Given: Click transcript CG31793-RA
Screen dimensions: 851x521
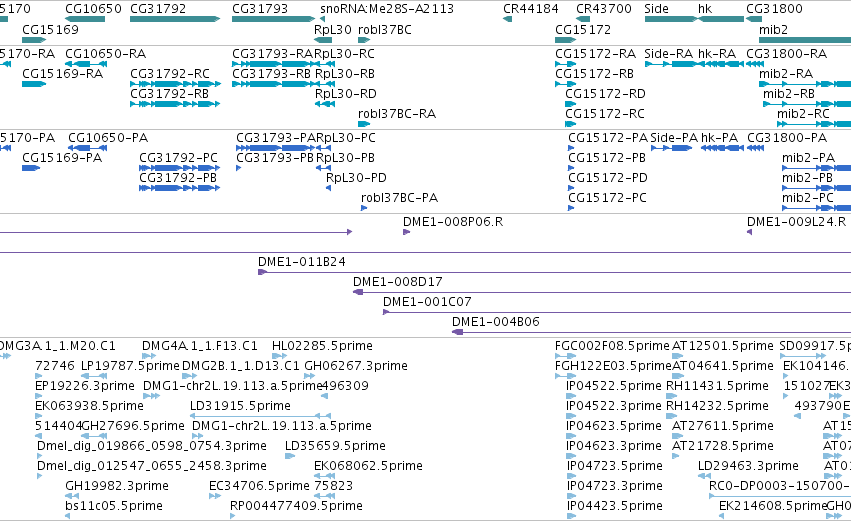Looking at the screenshot, I should pos(272,54).
